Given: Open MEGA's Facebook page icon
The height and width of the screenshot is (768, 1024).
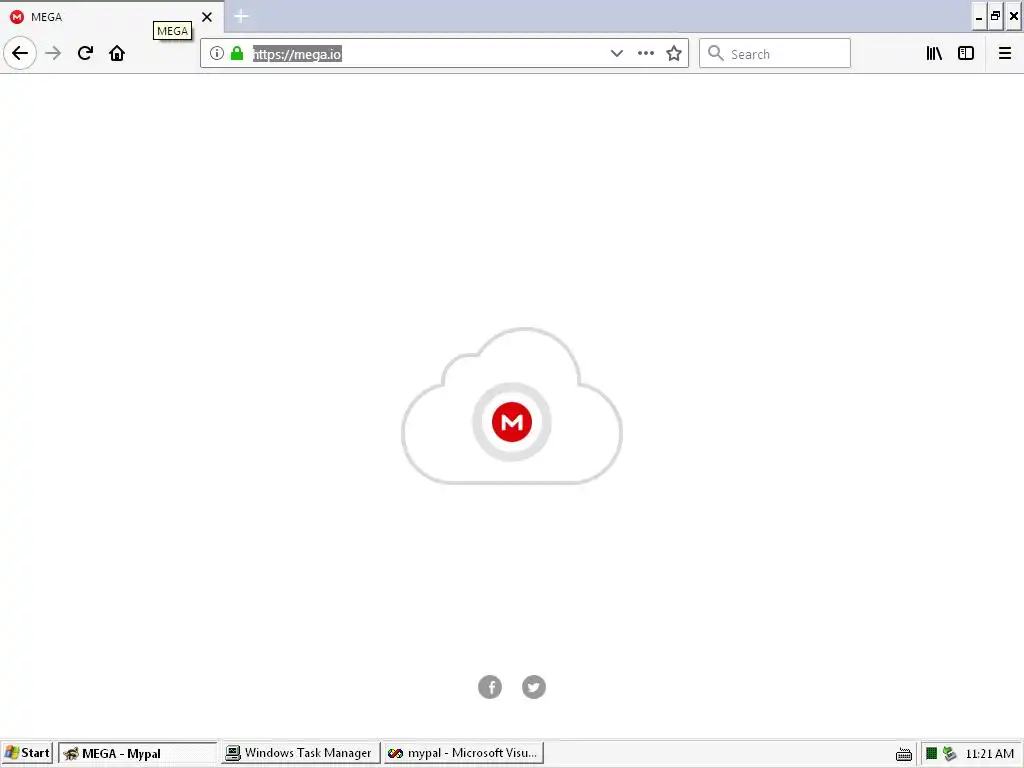Looking at the screenshot, I should pos(490,687).
